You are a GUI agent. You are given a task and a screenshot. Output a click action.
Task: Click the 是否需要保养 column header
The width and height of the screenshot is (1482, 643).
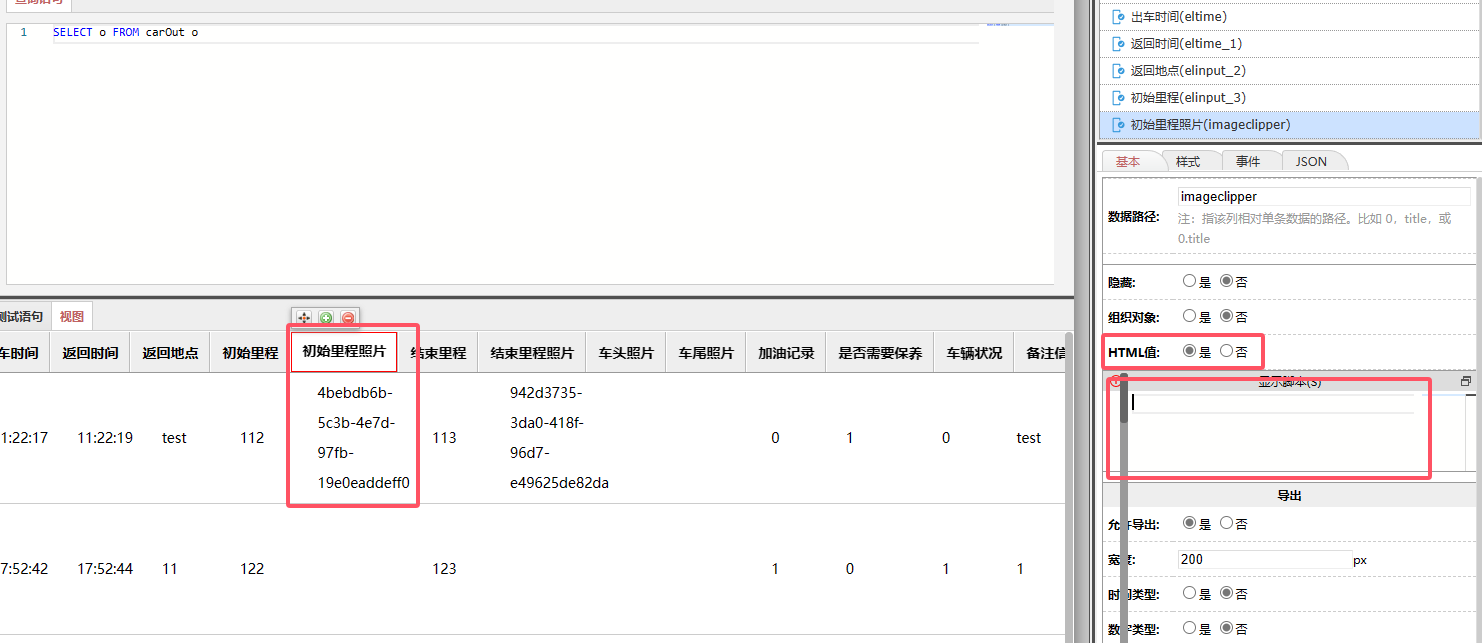880,353
